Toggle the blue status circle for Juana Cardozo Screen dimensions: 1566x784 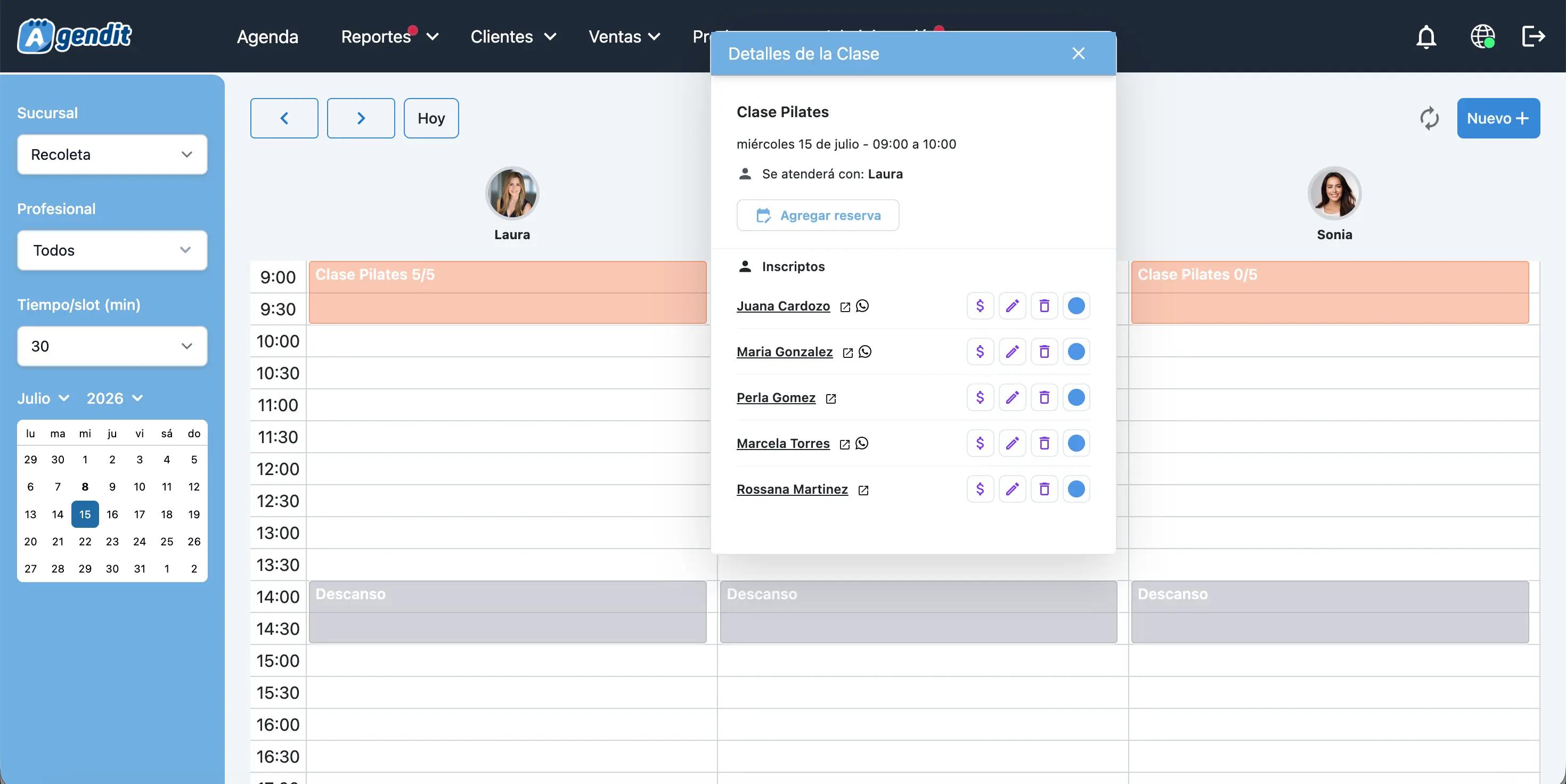point(1076,306)
